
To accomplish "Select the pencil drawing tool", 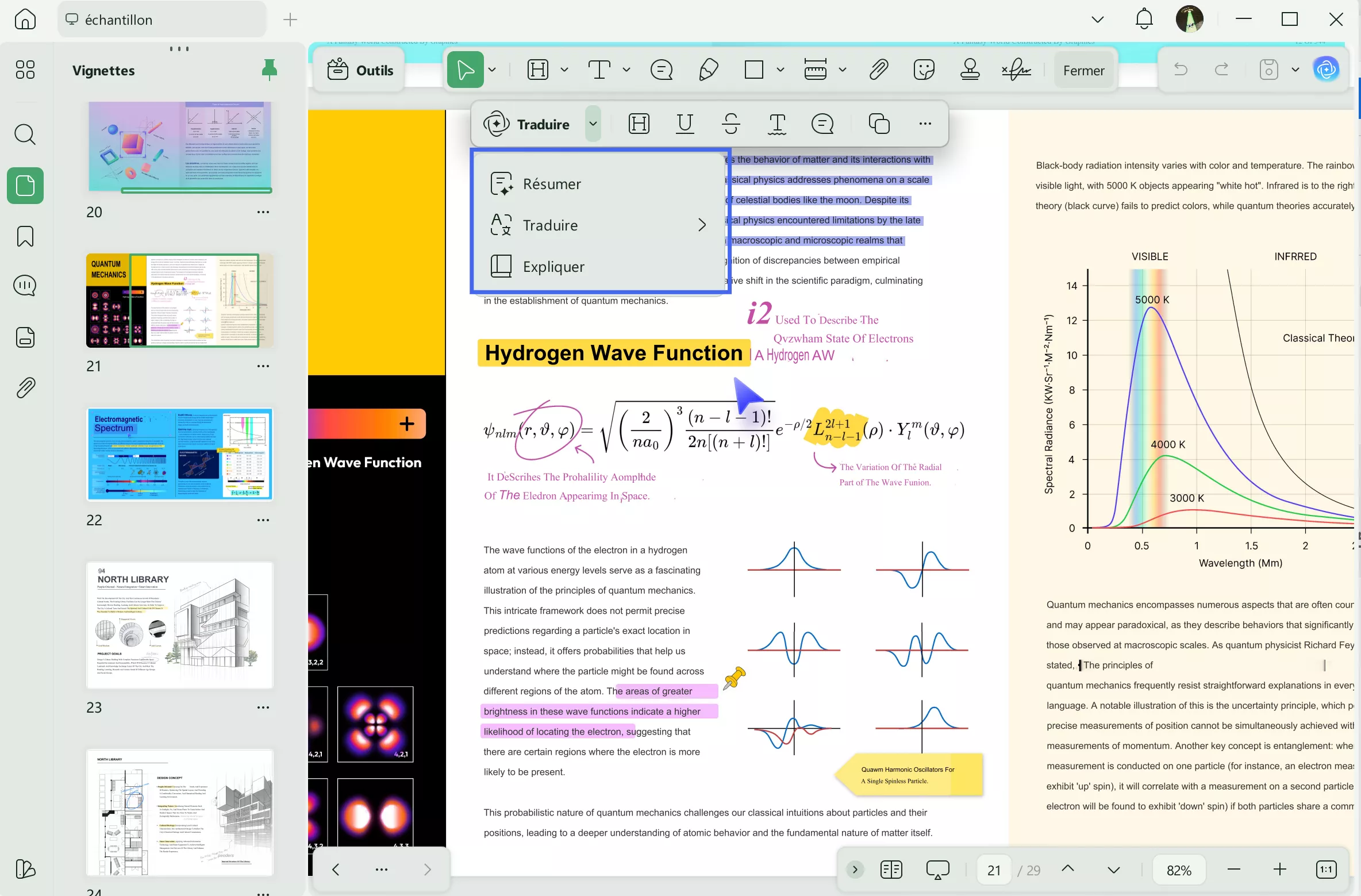I will click(x=708, y=70).
